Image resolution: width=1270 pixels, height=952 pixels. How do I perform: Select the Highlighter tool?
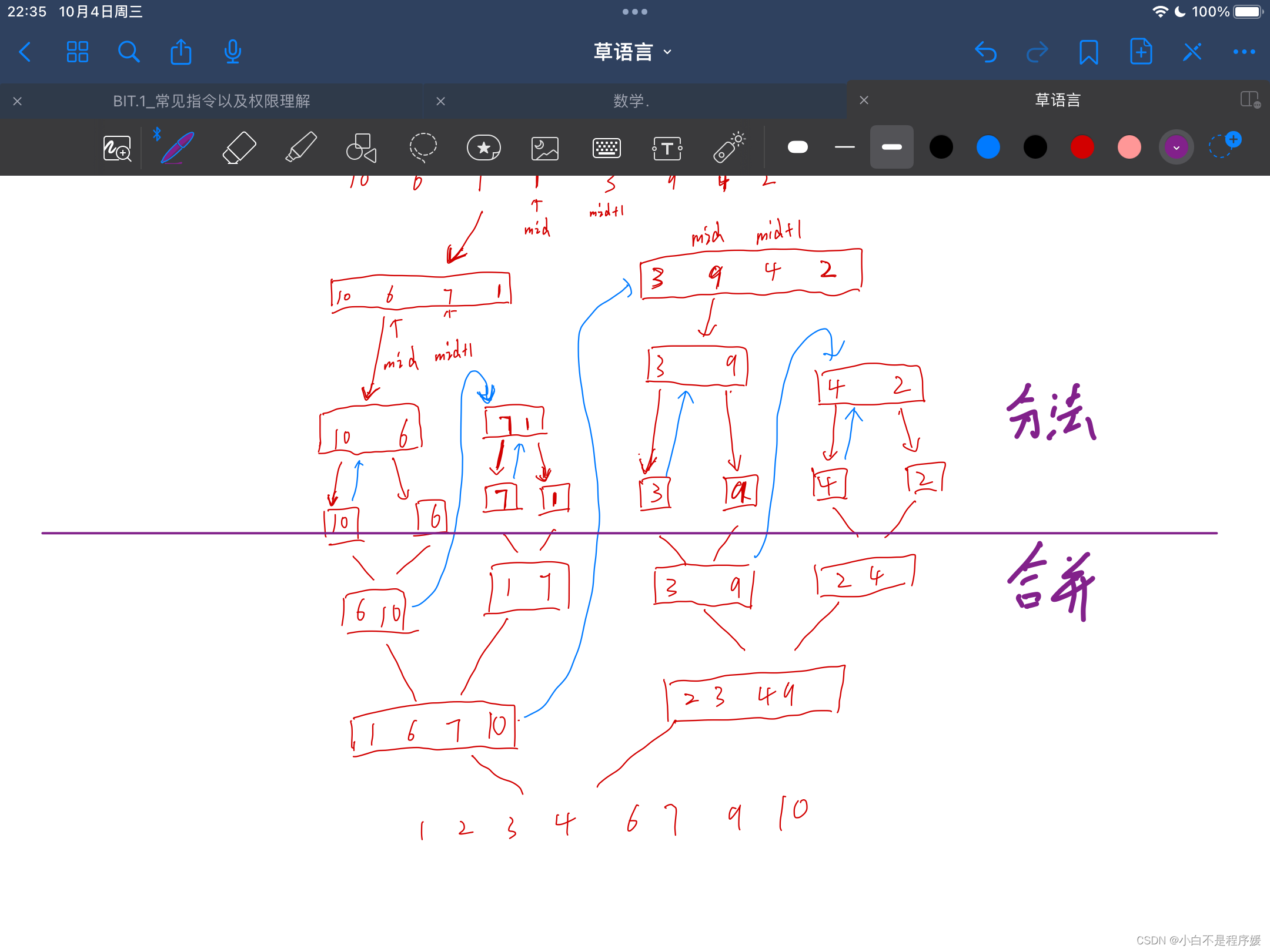click(301, 148)
